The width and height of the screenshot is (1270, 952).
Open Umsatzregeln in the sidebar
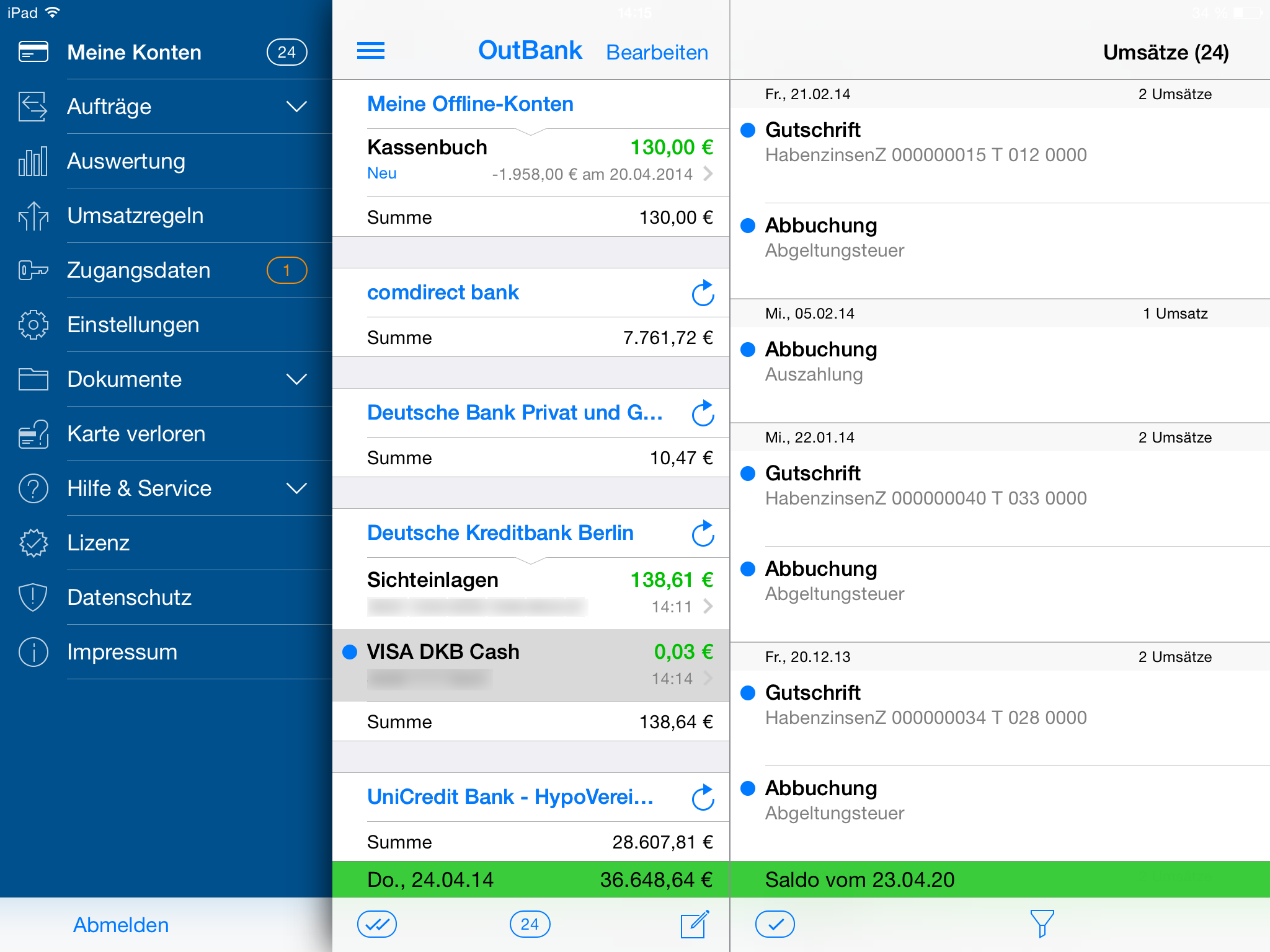click(135, 216)
